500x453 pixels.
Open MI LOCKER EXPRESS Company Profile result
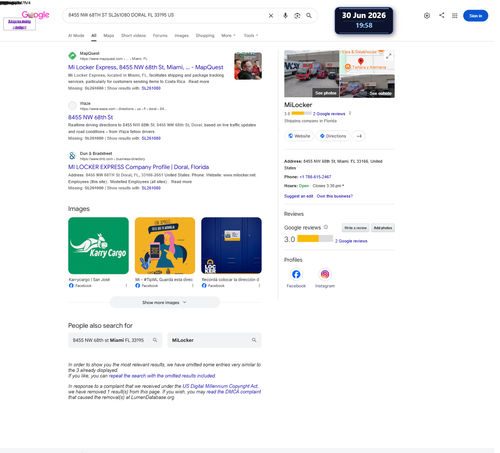coord(138,167)
